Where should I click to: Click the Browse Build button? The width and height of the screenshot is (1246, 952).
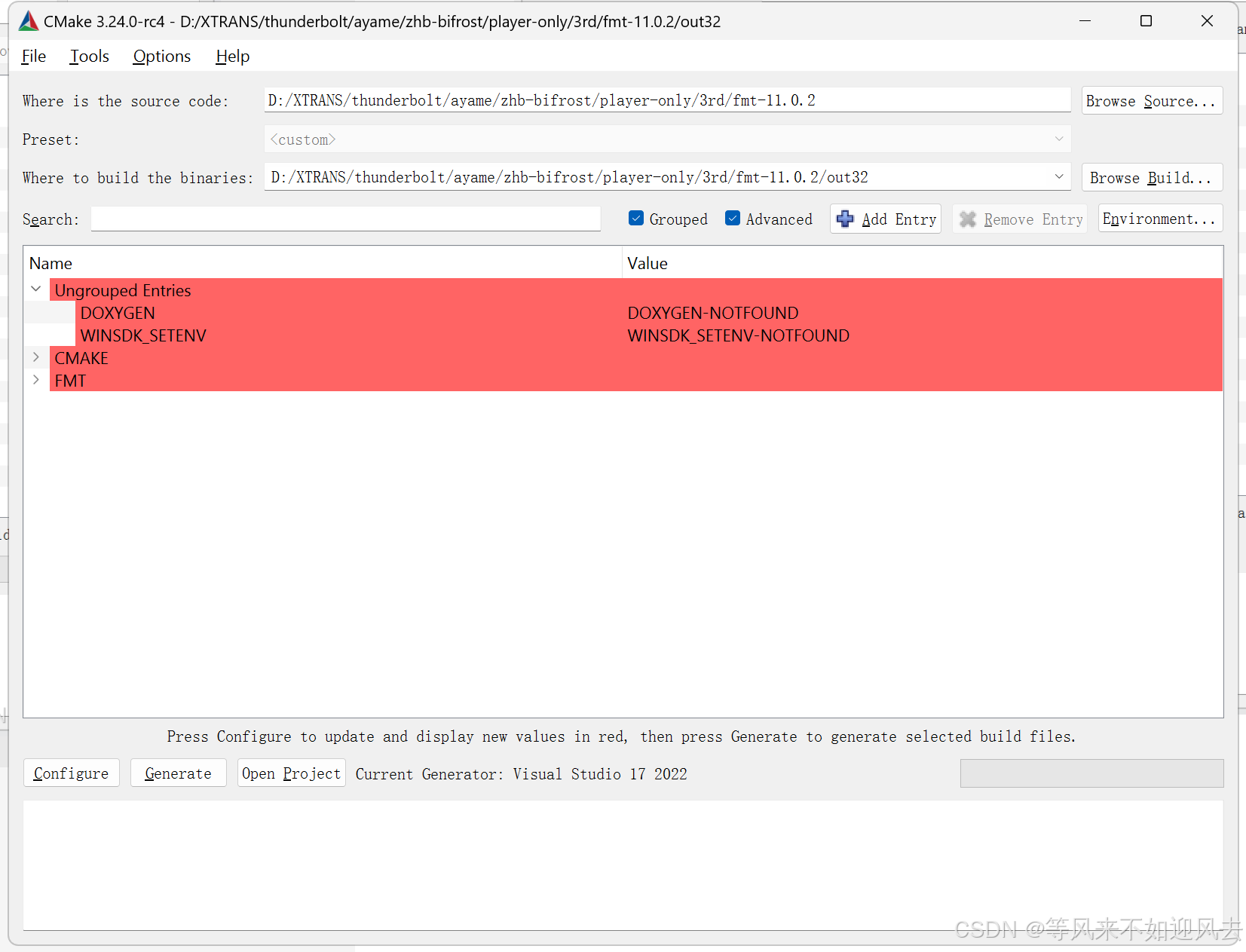click(x=1152, y=178)
